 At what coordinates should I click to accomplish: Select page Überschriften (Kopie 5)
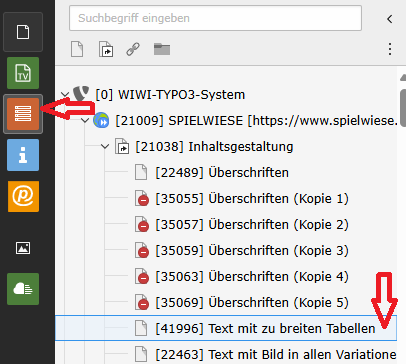tap(252, 303)
